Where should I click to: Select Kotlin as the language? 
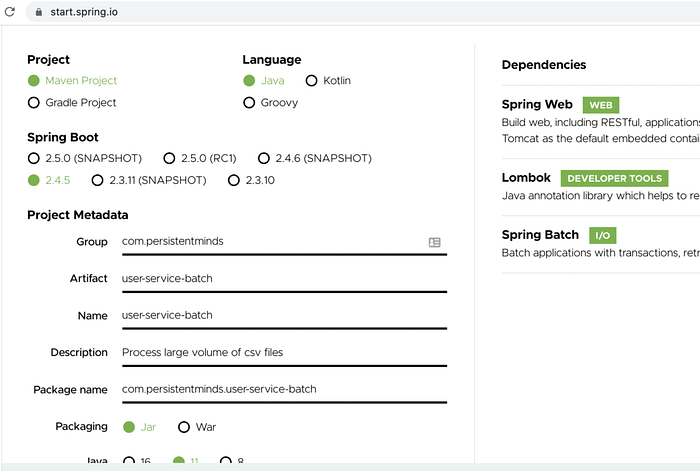pyautogui.click(x=312, y=80)
